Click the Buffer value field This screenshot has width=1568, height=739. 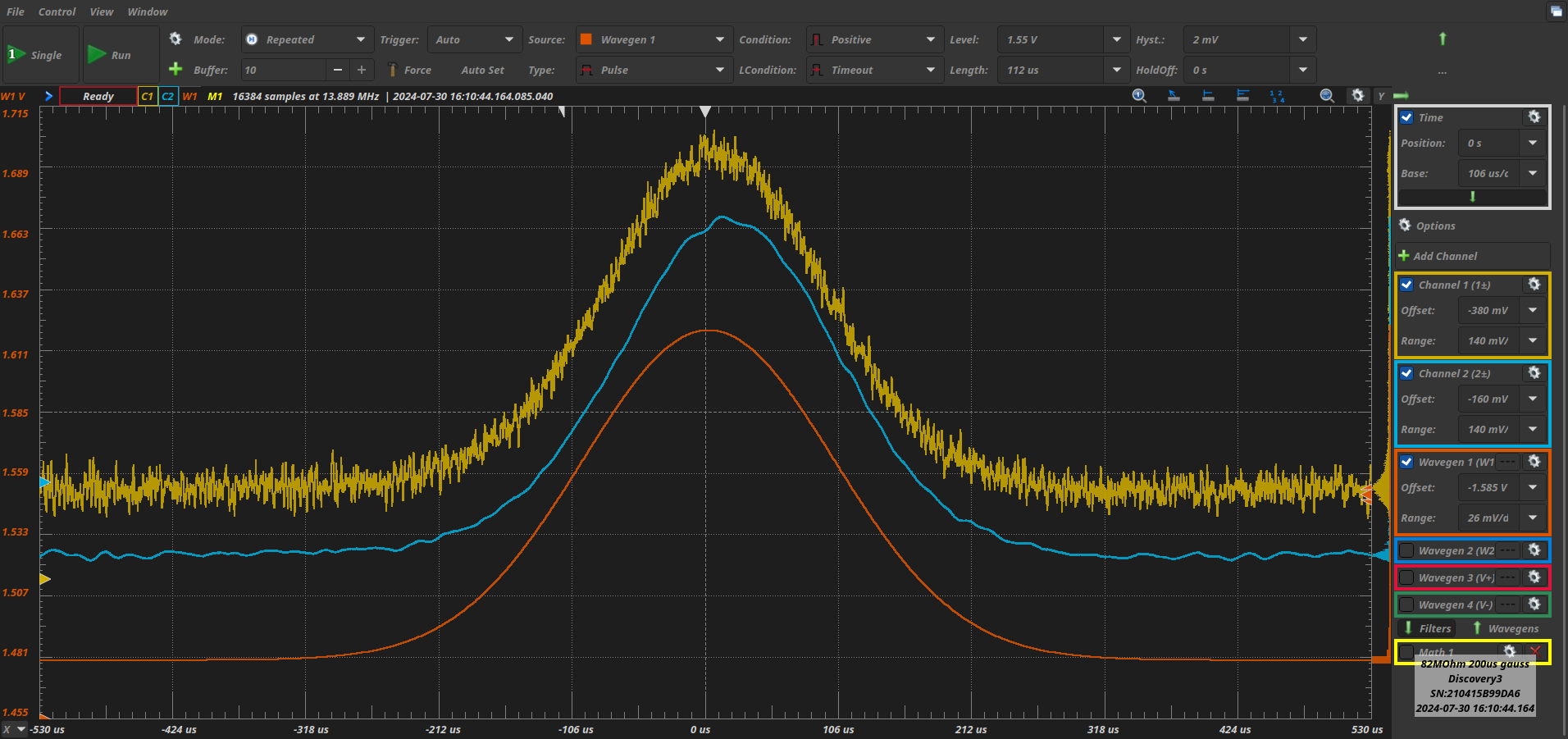pyautogui.click(x=284, y=70)
